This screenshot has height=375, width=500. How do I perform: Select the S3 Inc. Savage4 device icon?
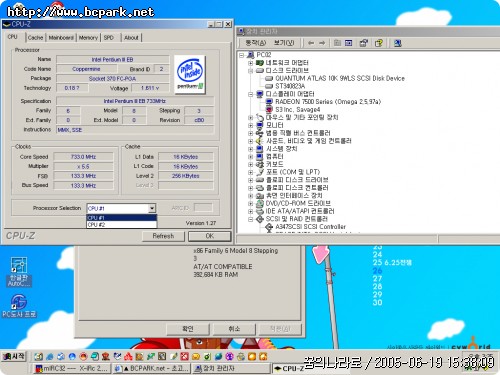click(x=269, y=110)
